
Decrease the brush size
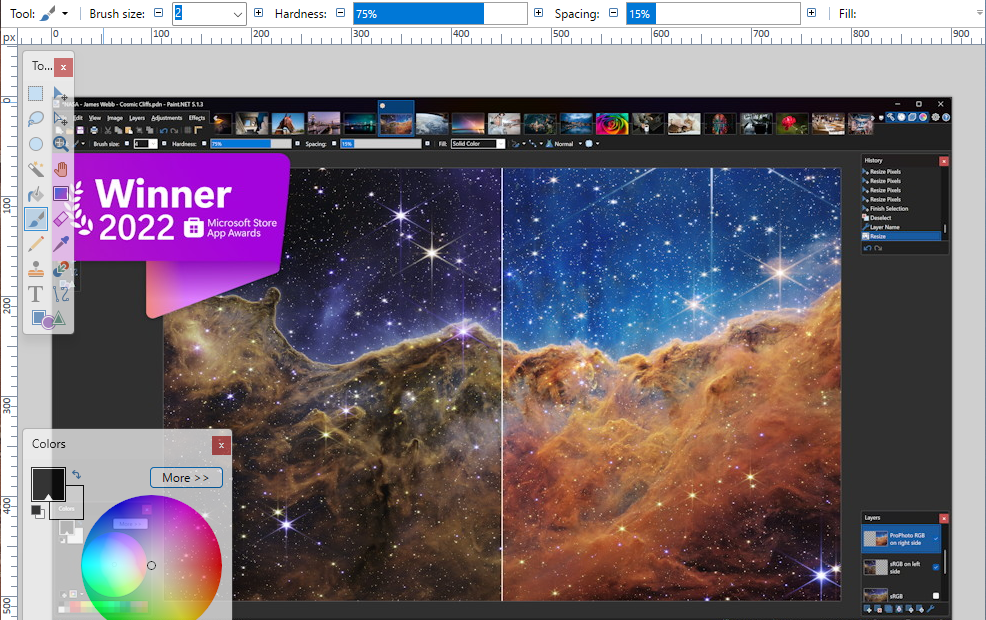(x=158, y=13)
